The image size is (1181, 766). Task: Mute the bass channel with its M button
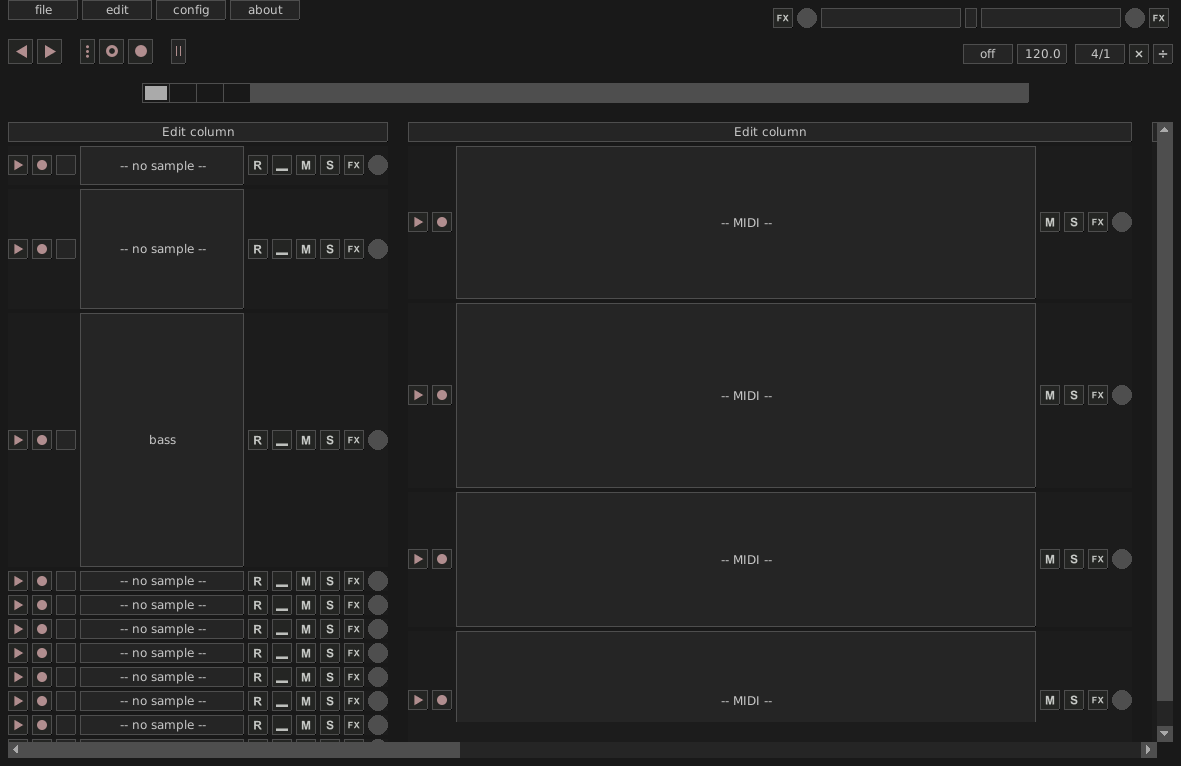(x=305, y=440)
